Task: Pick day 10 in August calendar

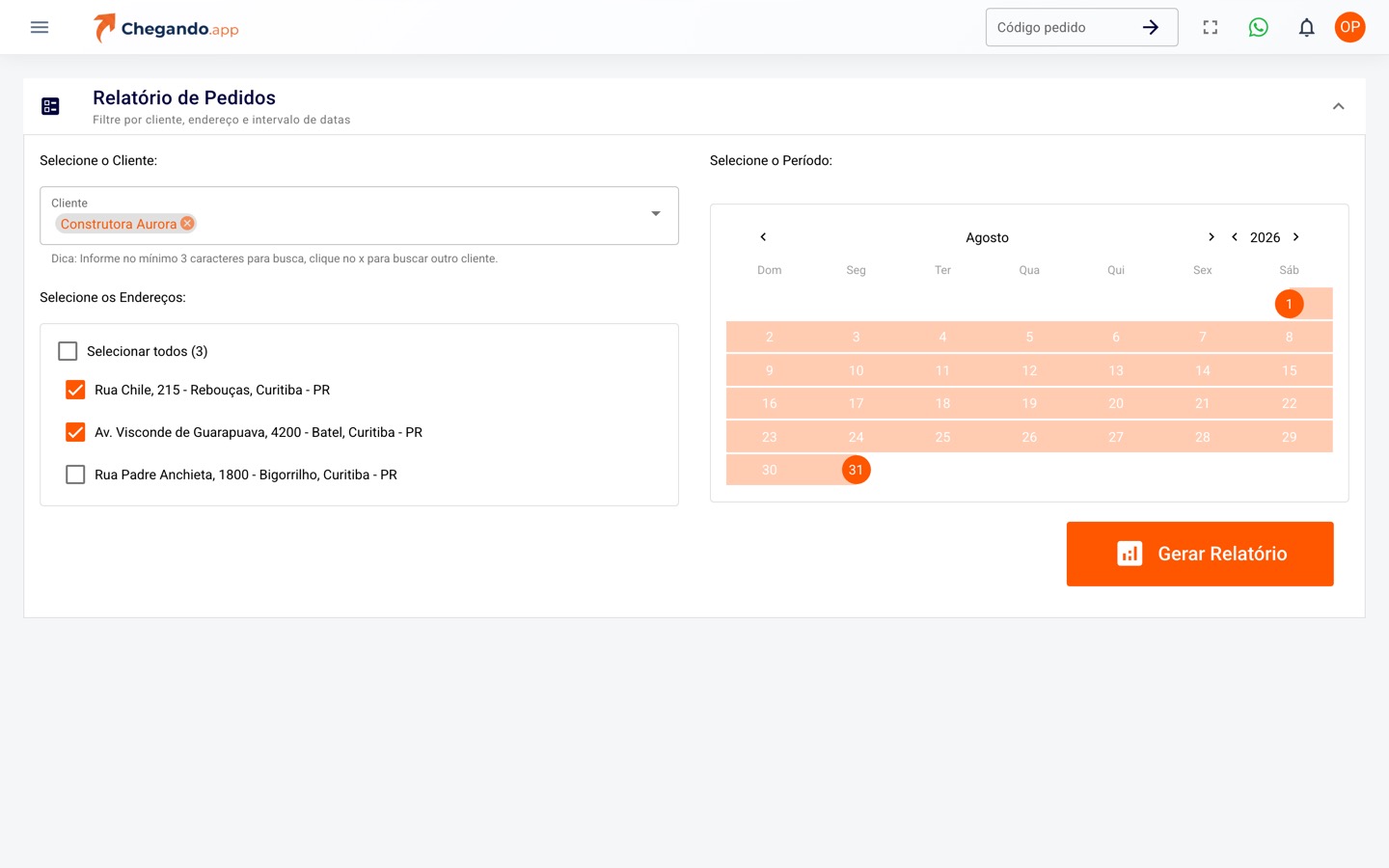Action: (857, 370)
